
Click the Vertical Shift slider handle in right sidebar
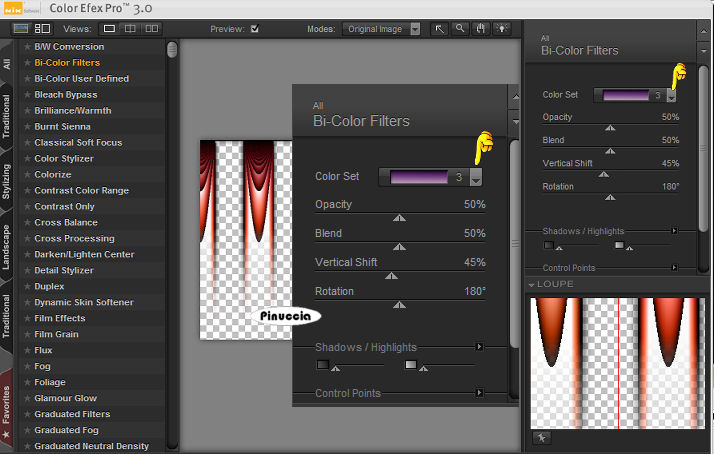604,174
